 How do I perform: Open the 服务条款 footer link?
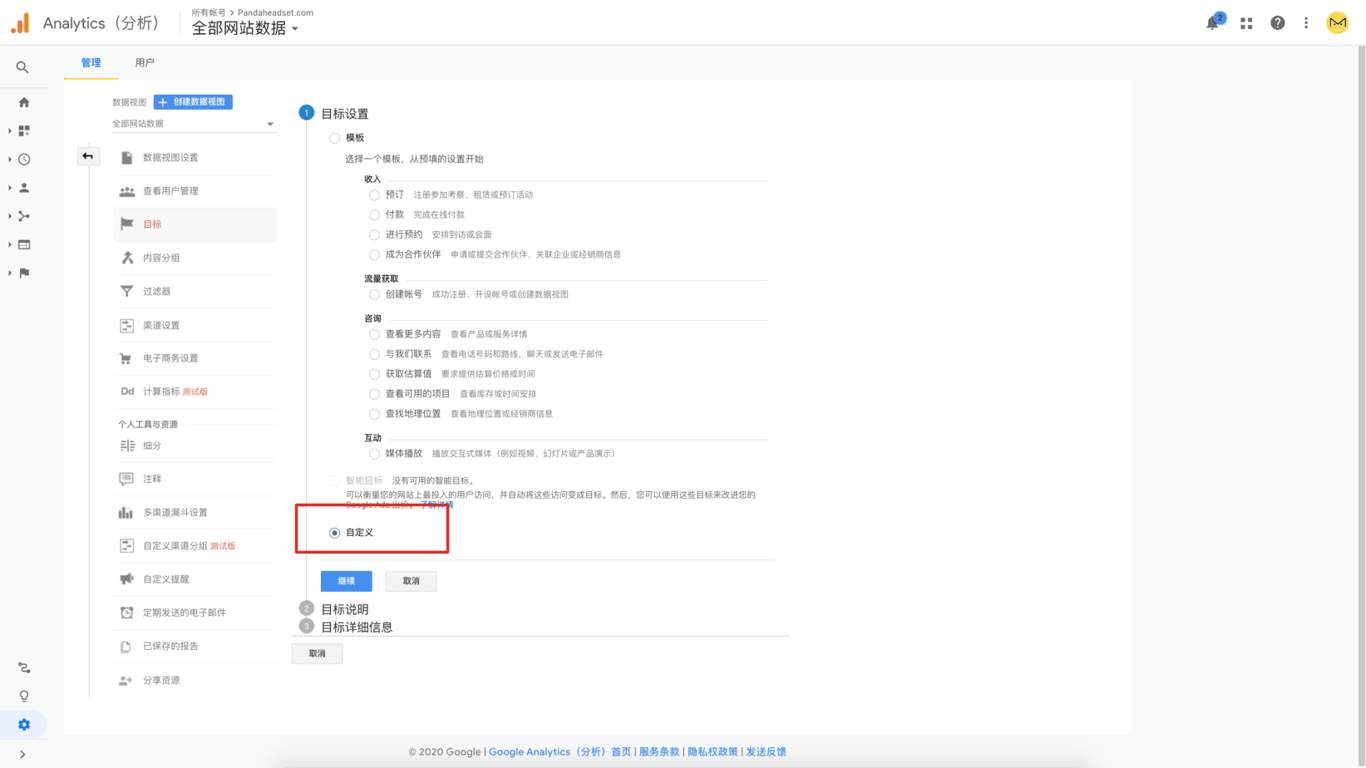coord(659,752)
